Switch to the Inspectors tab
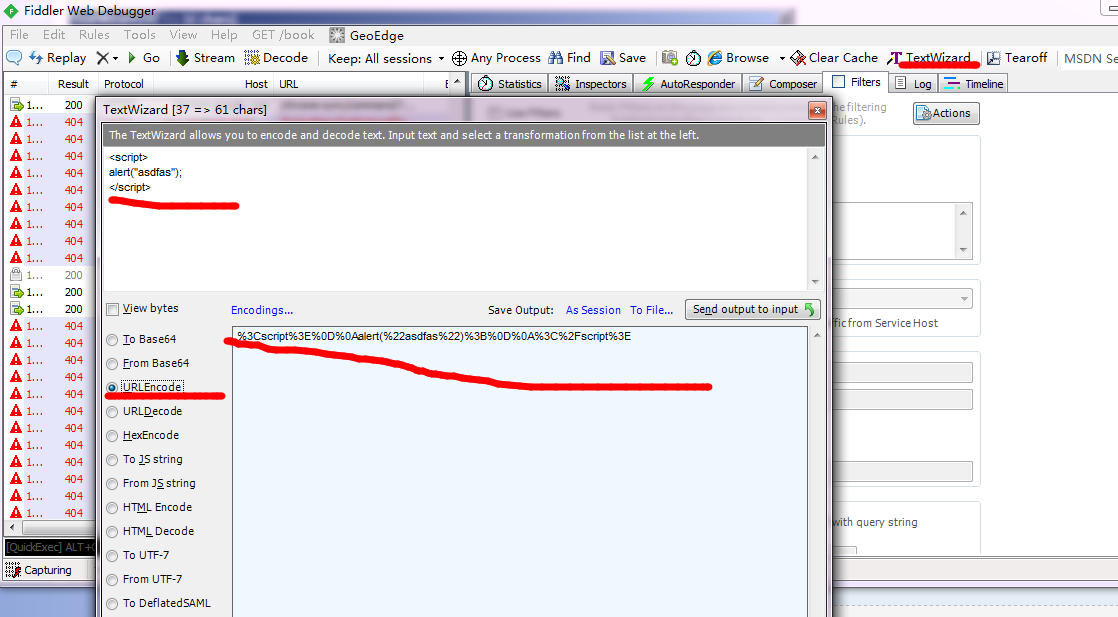Image resolution: width=1118 pixels, height=617 pixels. pos(591,83)
